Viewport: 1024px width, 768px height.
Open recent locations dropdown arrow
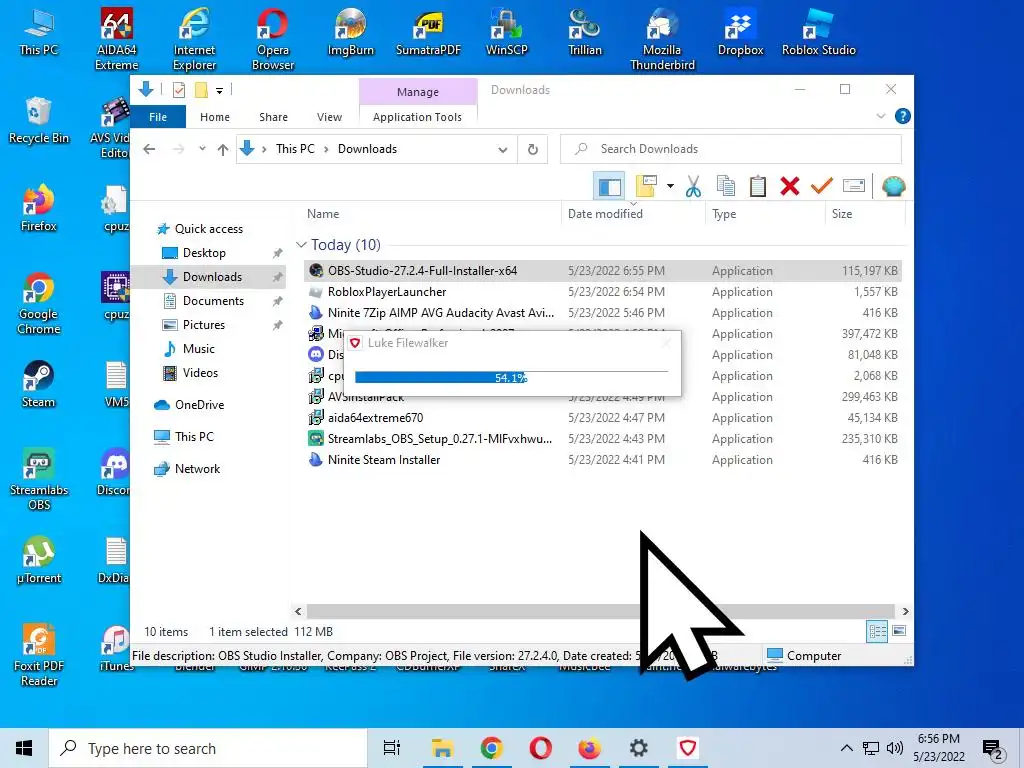202,150
